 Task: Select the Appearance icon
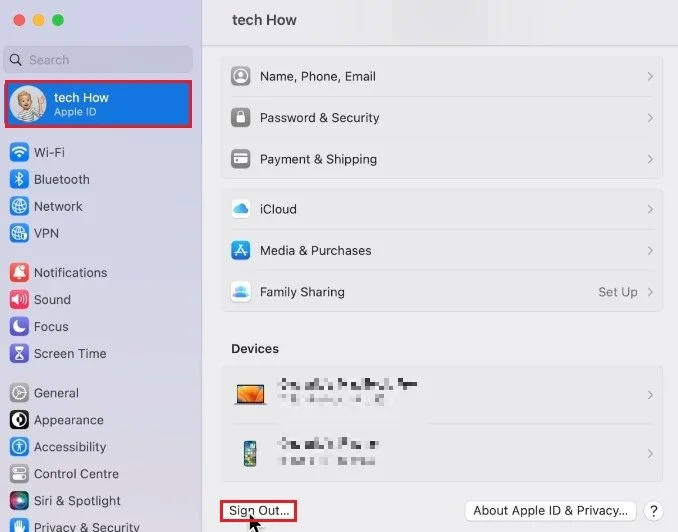click(x=19, y=420)
